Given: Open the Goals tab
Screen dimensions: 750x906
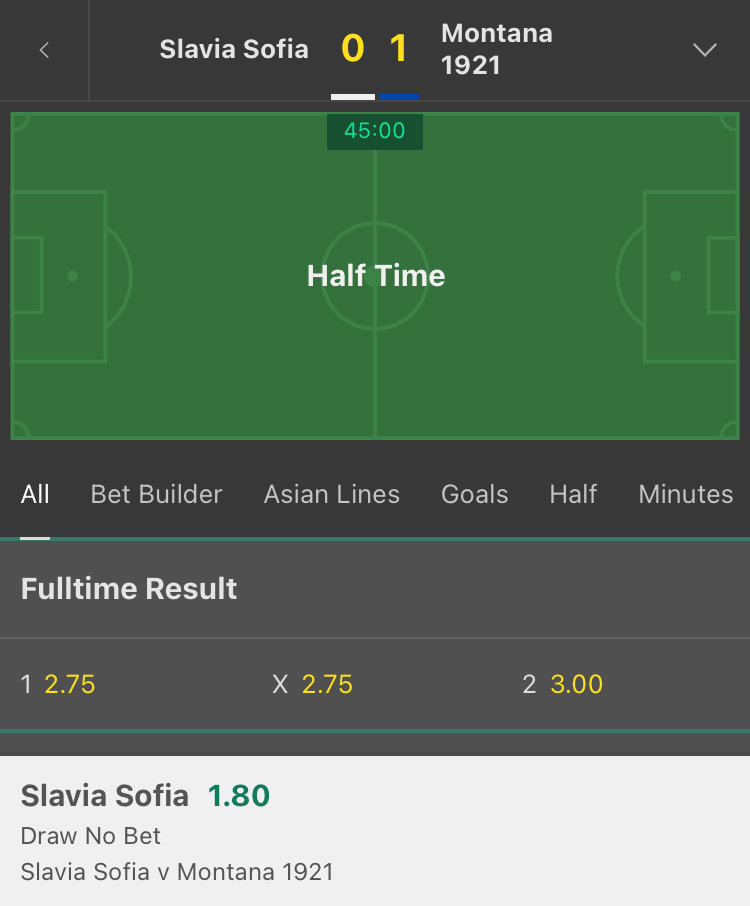Looking at the screenshot, I should pos(474,495).
